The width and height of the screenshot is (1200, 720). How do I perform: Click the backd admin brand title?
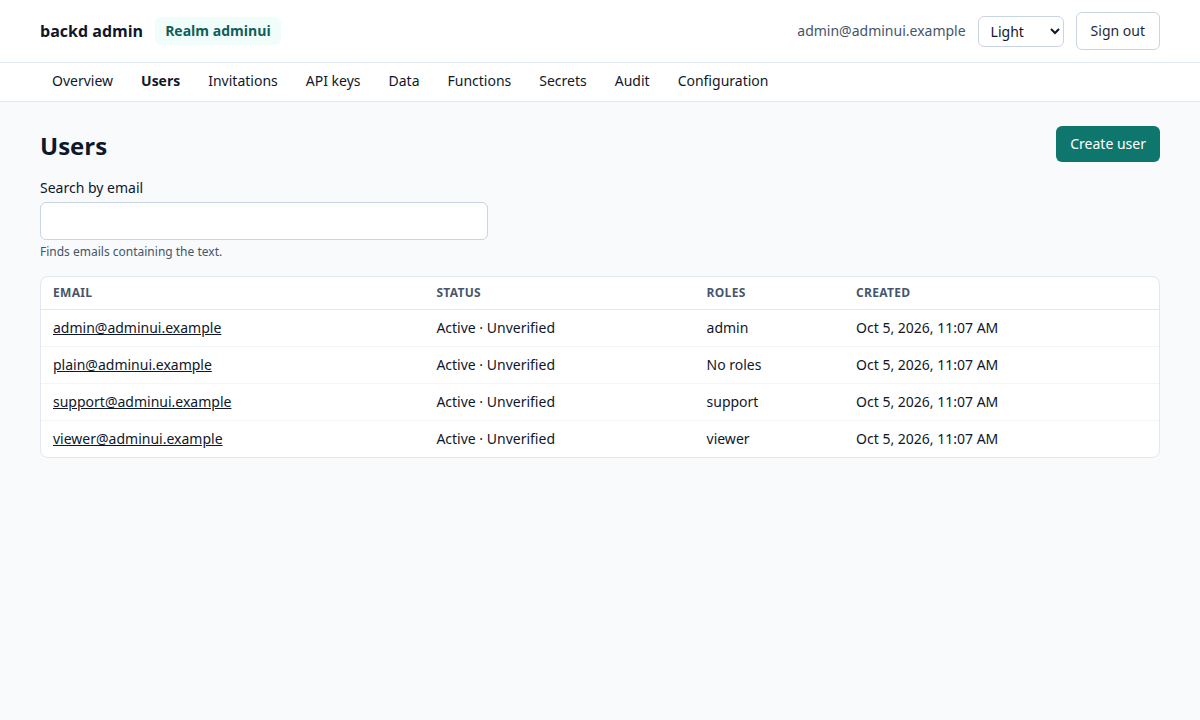(91, 31)
